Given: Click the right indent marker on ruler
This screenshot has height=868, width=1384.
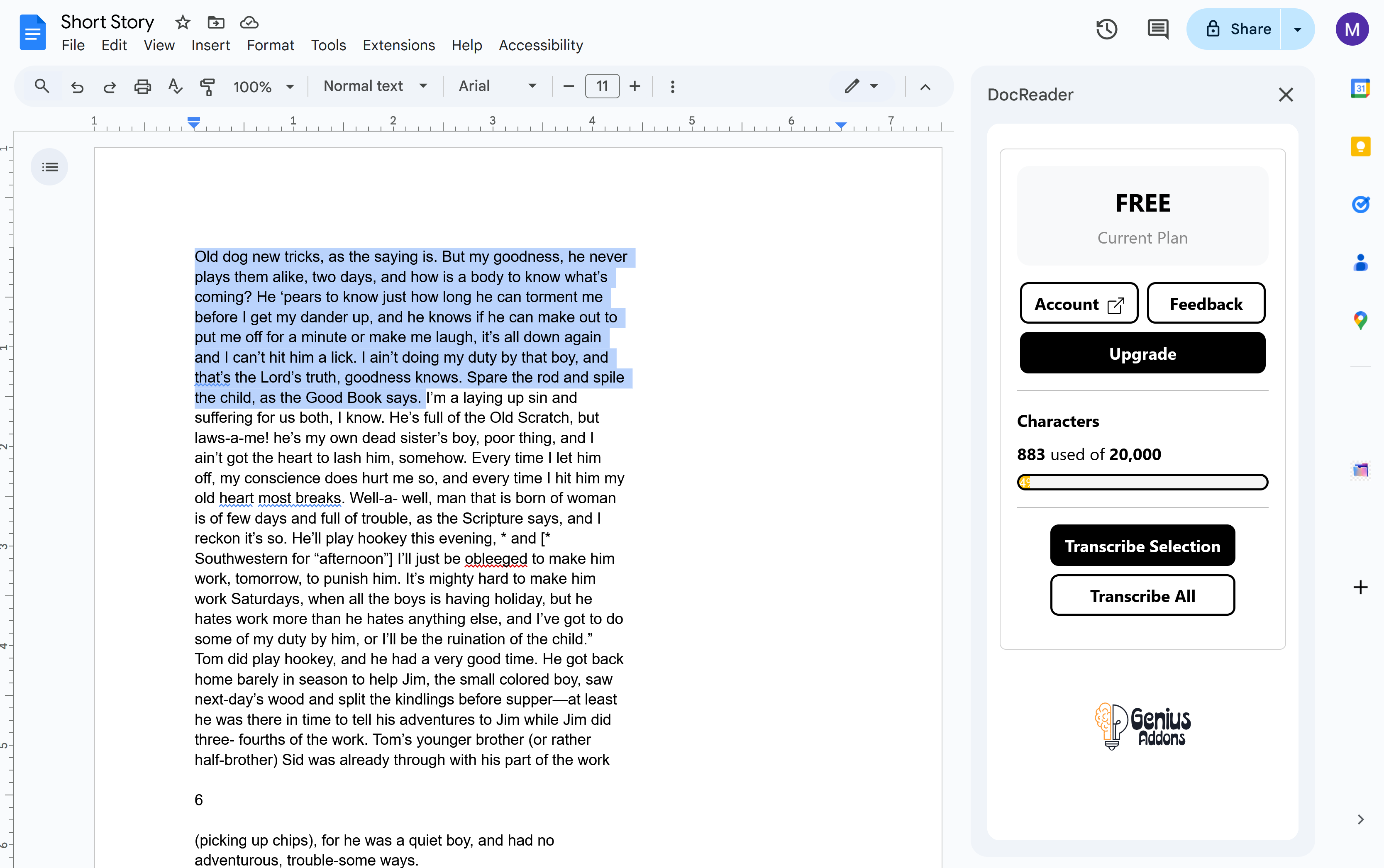Looking at the screenshot, I should 841,124.
